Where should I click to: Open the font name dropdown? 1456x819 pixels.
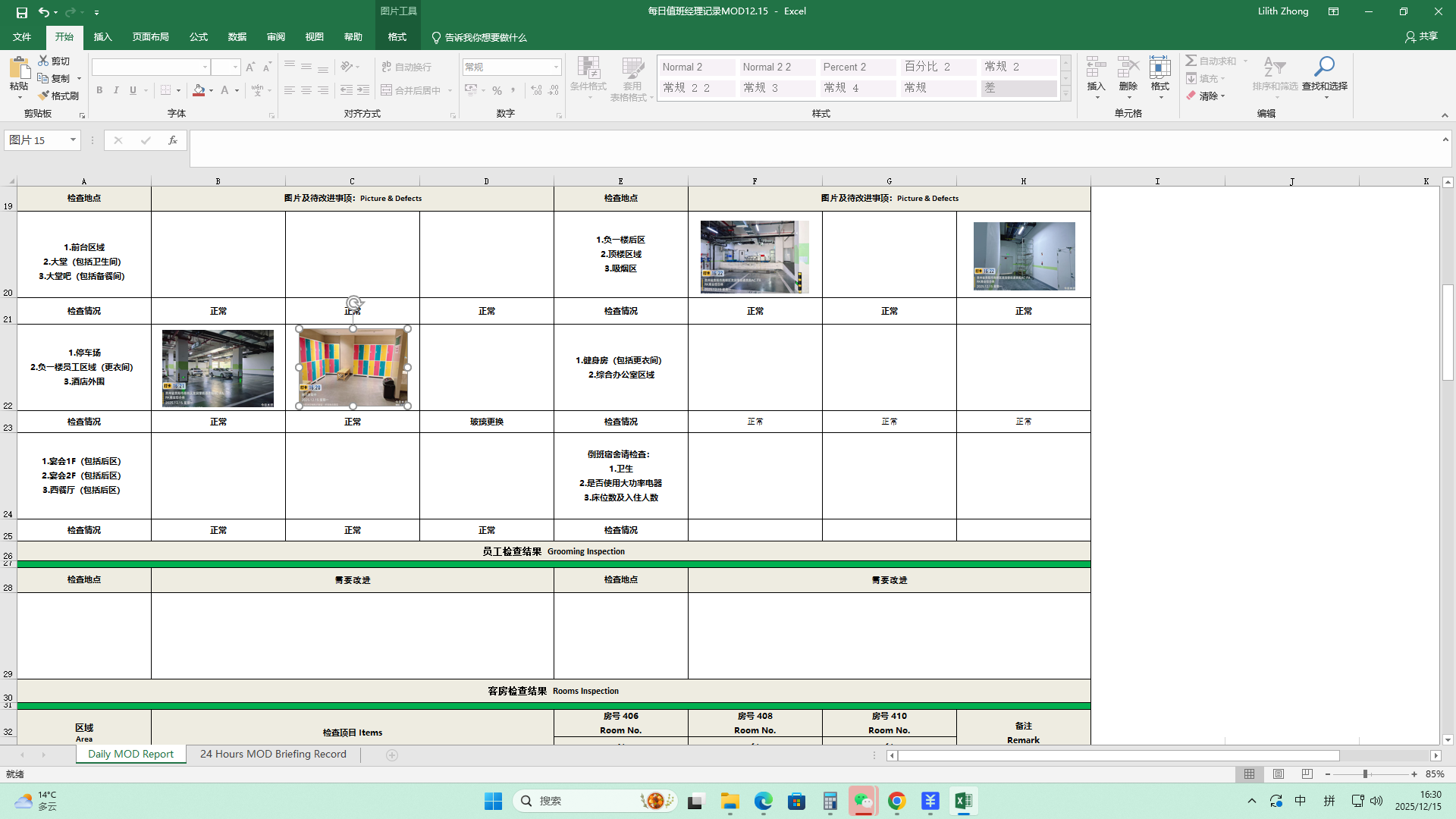click(205, 67)
